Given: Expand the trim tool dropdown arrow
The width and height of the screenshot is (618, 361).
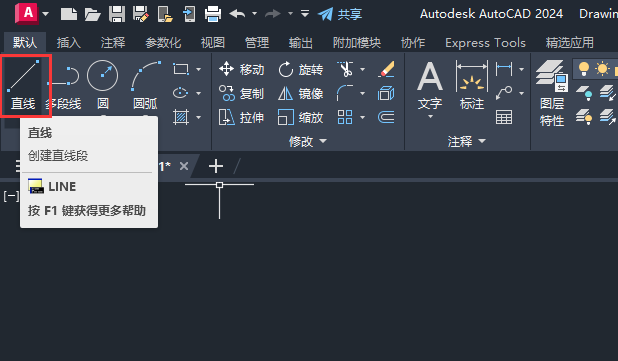Looking at the screenshot, I should [x=363, y=69].
